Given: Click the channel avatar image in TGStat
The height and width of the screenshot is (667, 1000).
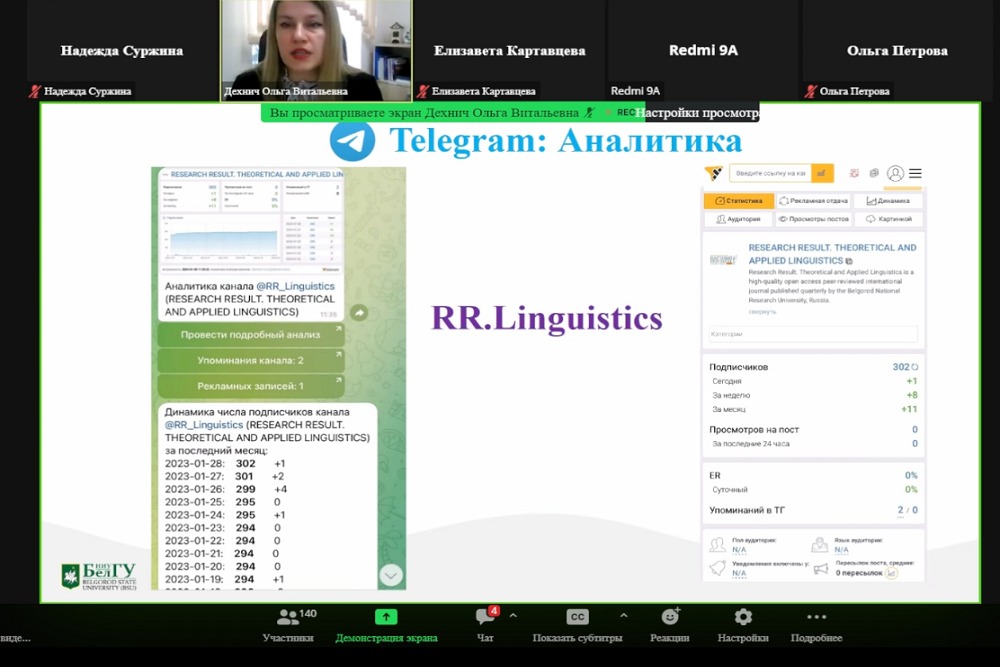Looking at the screenshot, I should tap(723, 260).
